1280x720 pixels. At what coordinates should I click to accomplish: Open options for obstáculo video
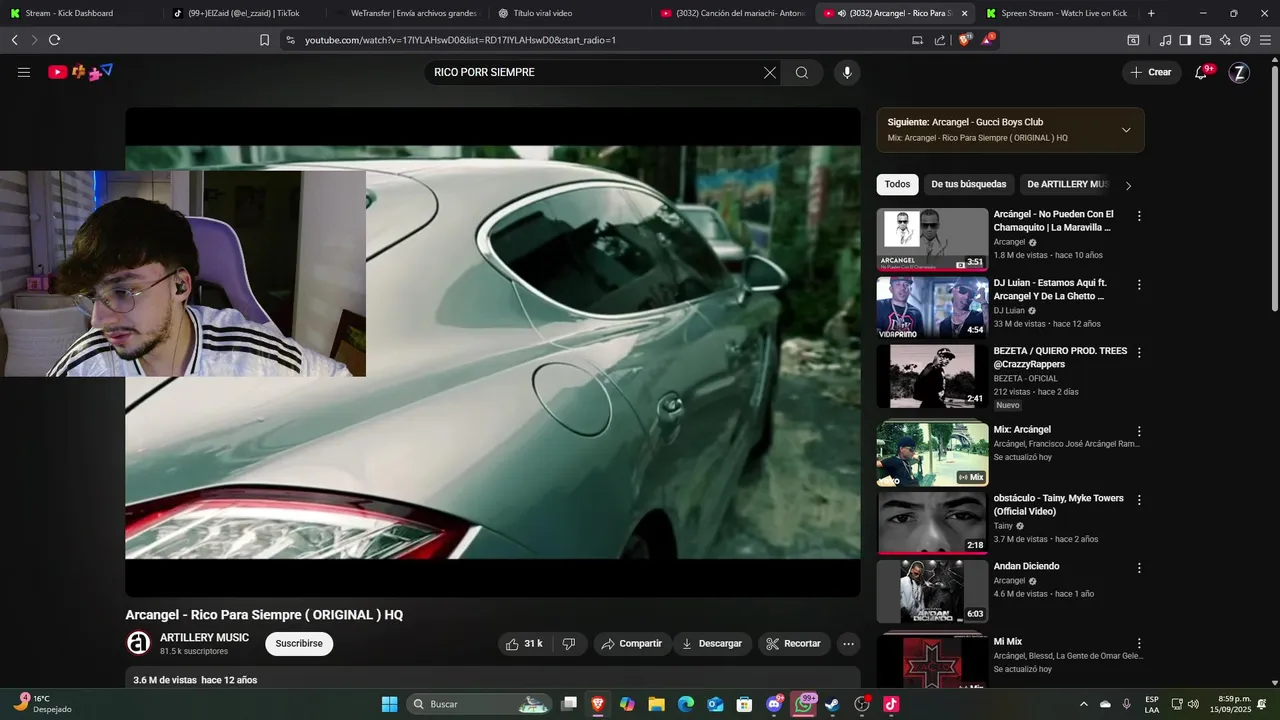(1139, 500)
